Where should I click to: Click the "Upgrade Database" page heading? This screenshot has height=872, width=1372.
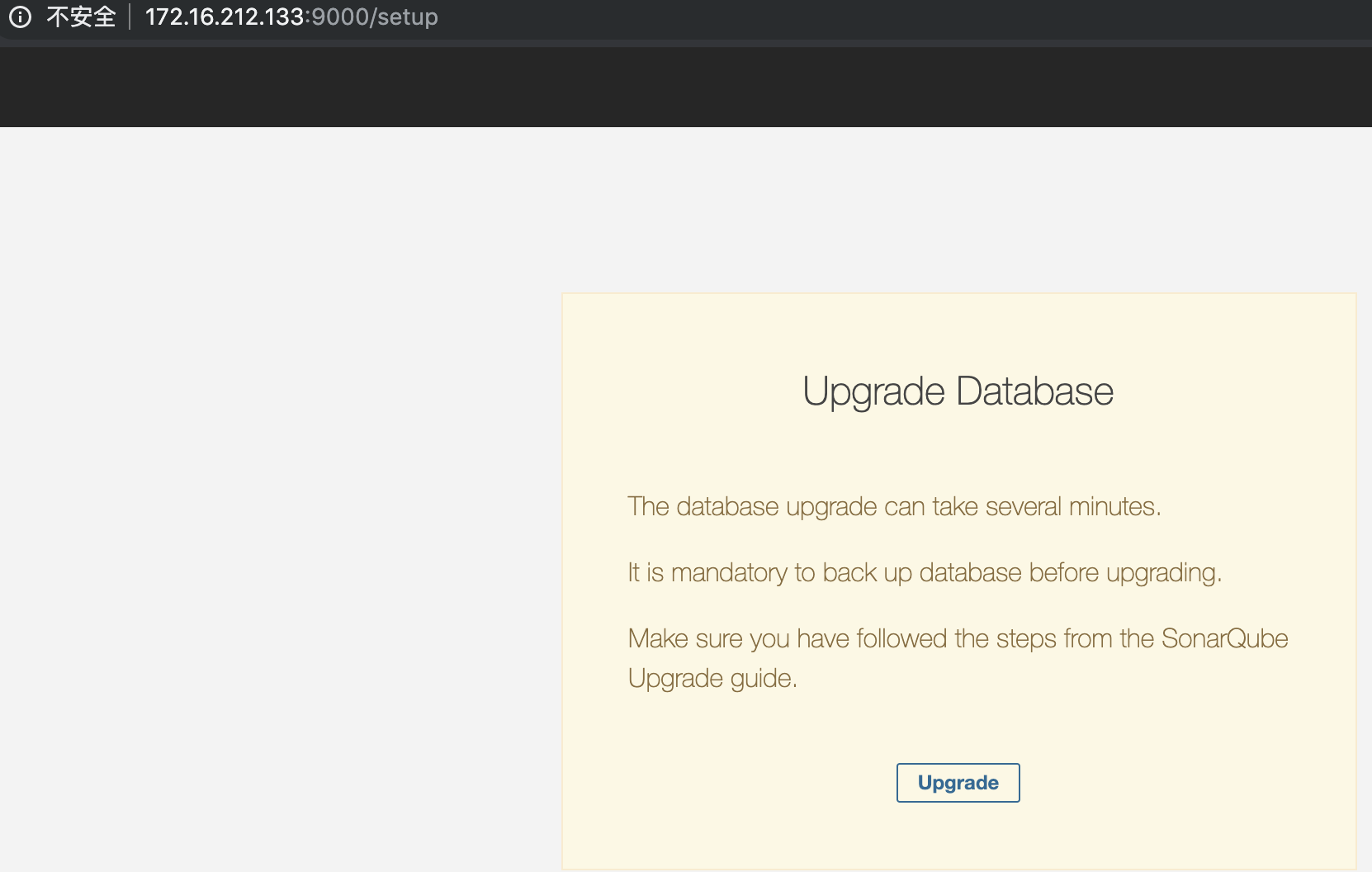[x=957, y=391]
